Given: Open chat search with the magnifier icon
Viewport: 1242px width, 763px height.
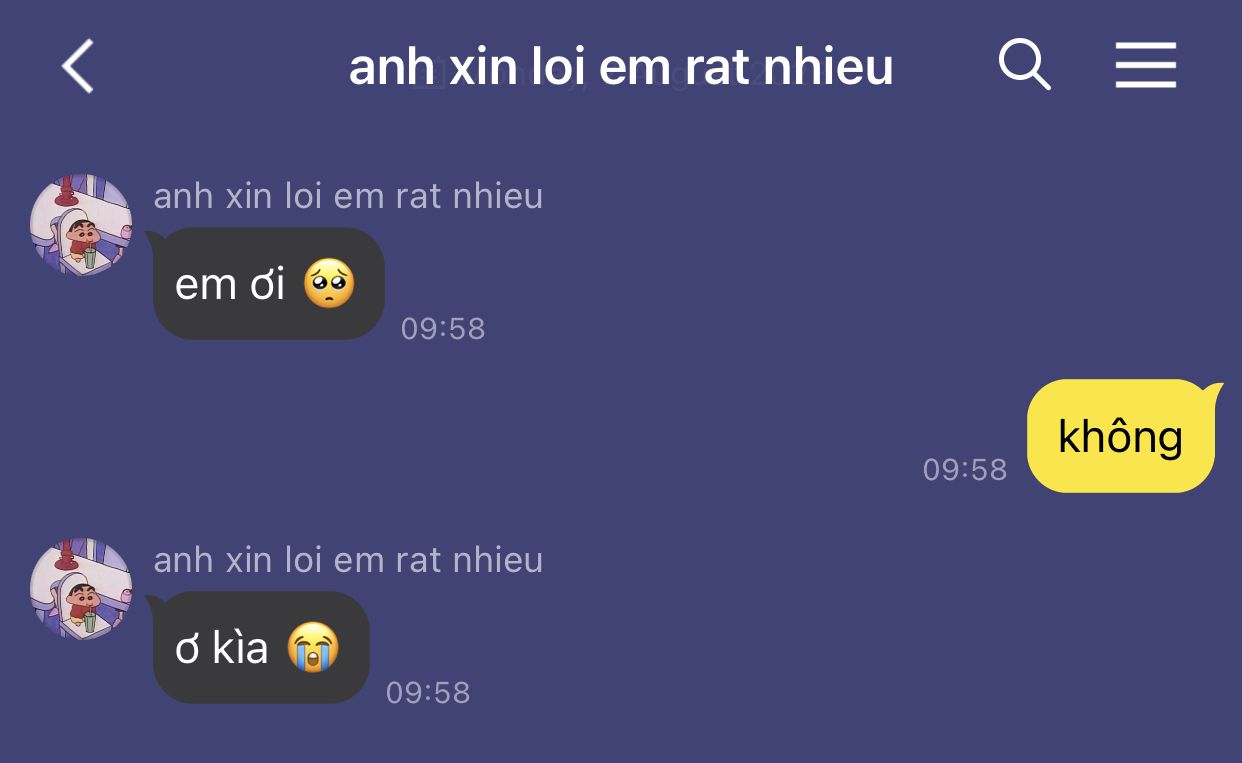Looking at the screenshot, I should pos(1025,66).
